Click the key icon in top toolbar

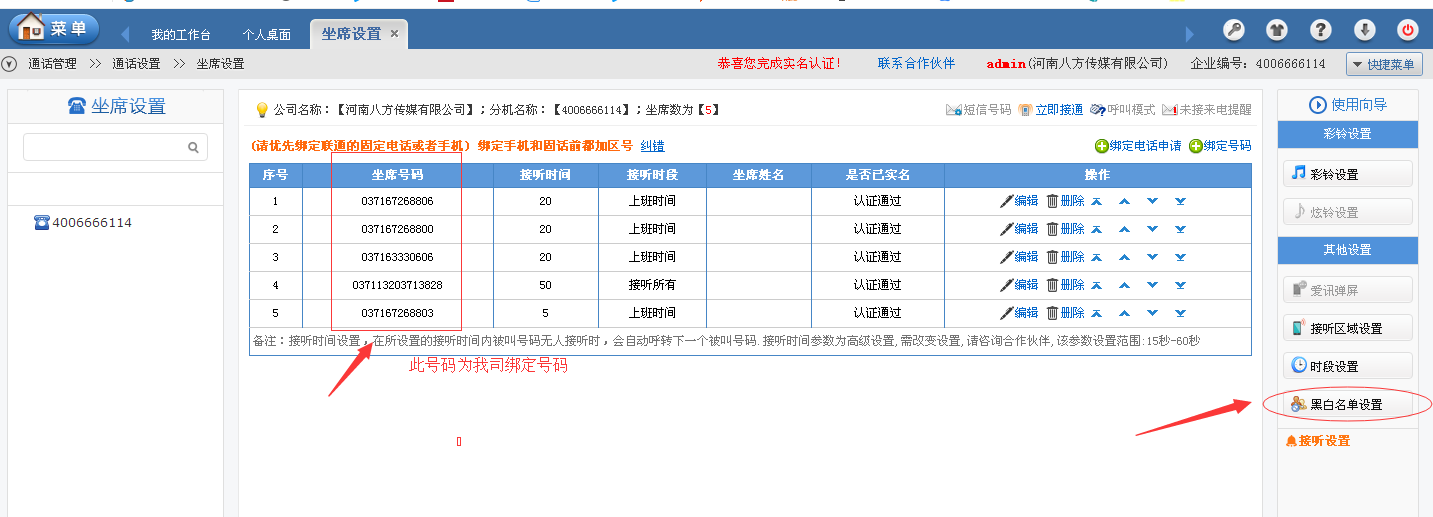click(1235, 30)
